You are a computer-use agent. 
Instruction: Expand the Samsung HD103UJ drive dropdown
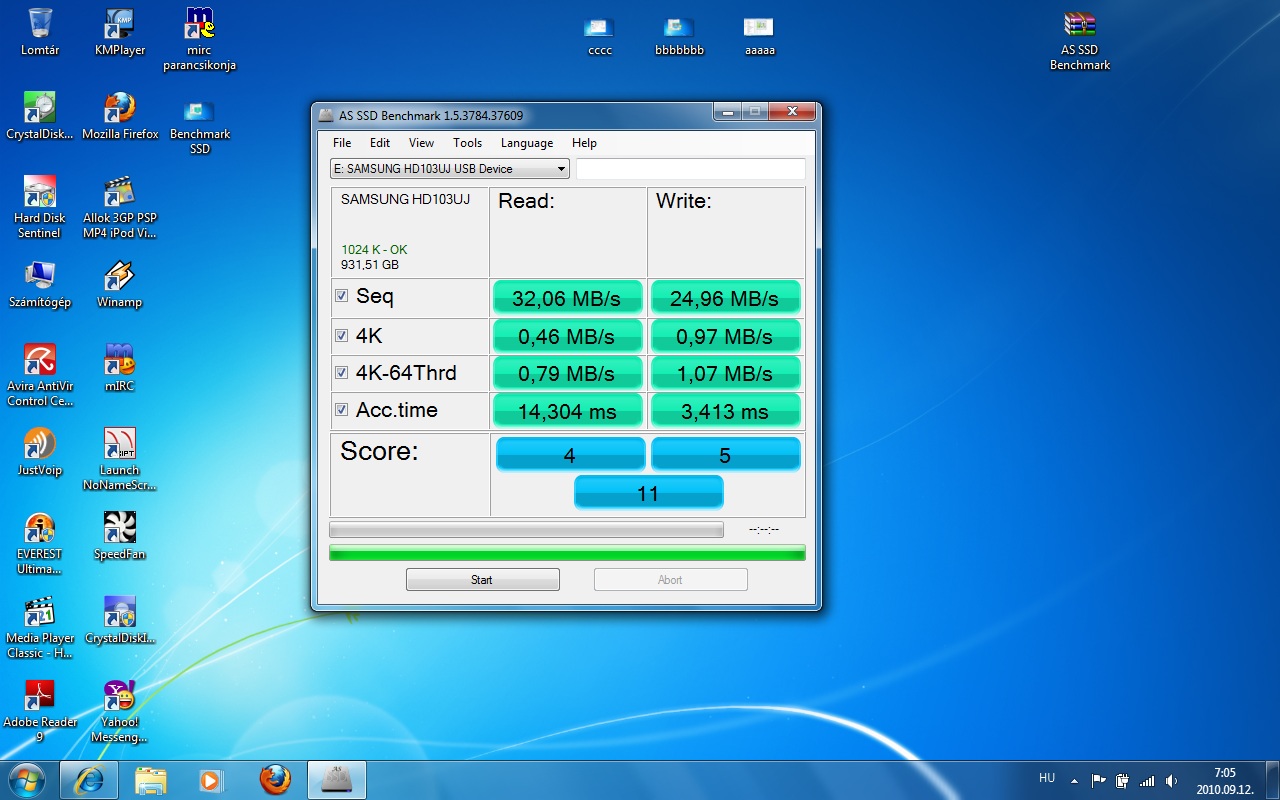tap(561, 169)
